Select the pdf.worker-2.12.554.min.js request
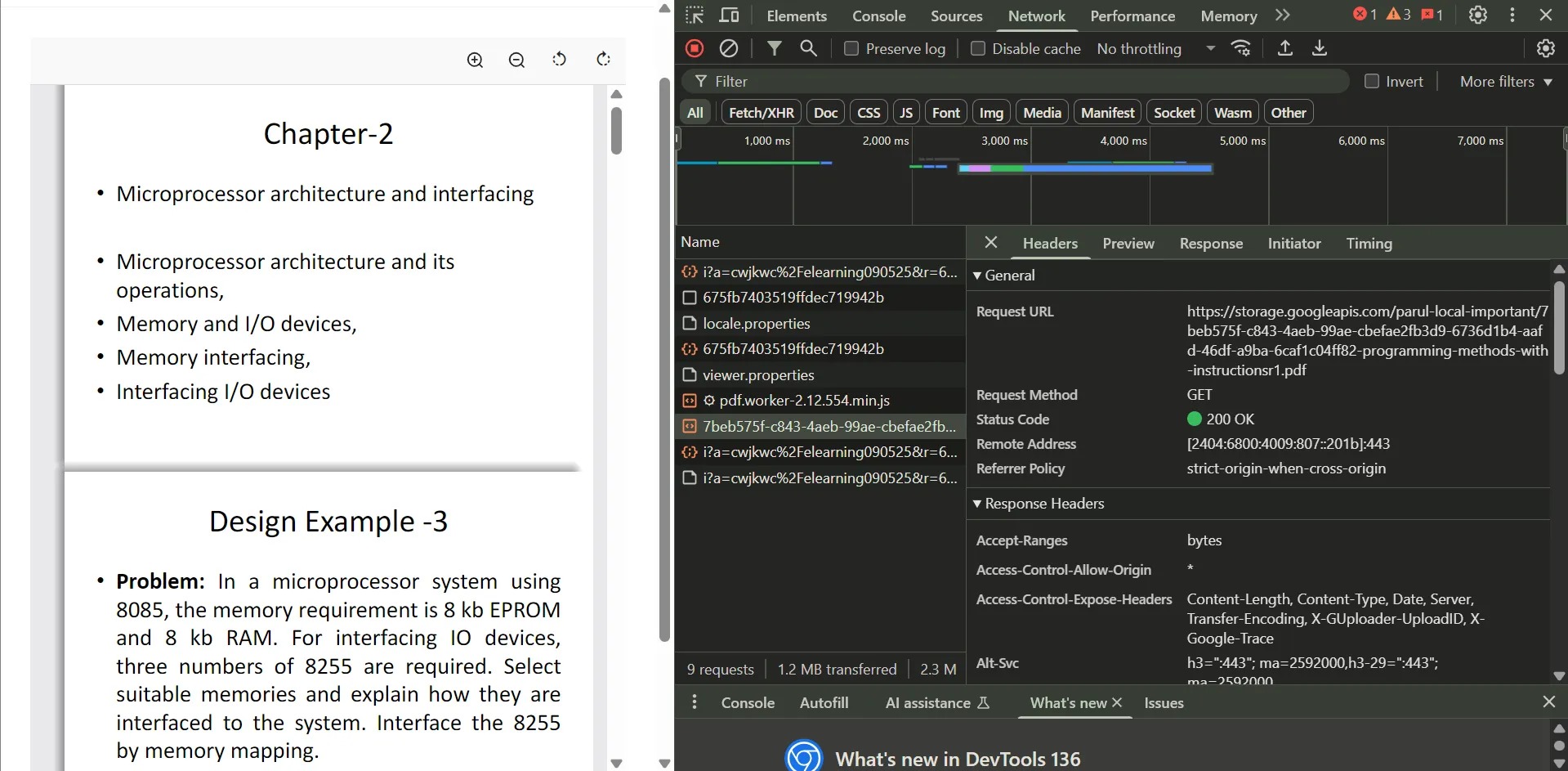The height and width of the screenshot is (771, 1568). click(804, 401)
